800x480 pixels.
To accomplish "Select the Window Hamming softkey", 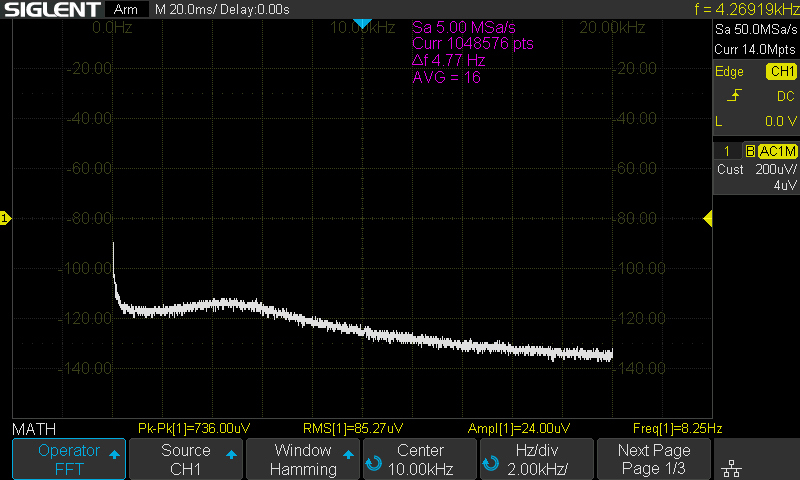I will [303, 459].
